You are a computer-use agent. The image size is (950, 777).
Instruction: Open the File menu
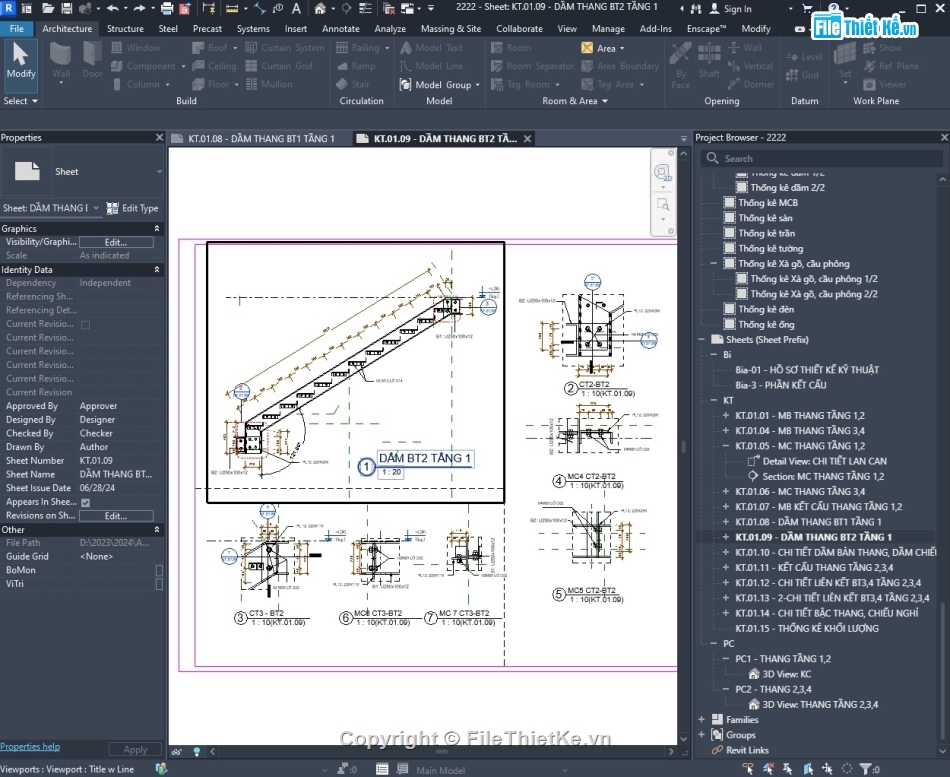click(x=17, y=28)
